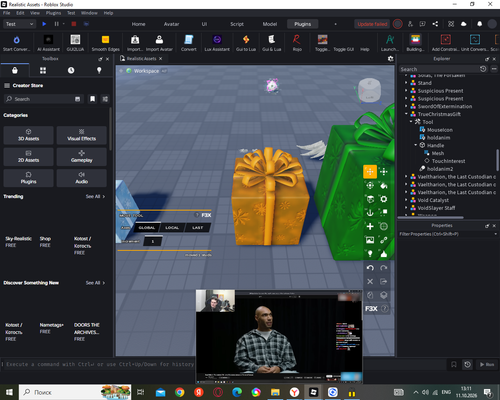Select the F3X Anchor tool
Viewport: 500px width, 400px height.
pos(370,213)
